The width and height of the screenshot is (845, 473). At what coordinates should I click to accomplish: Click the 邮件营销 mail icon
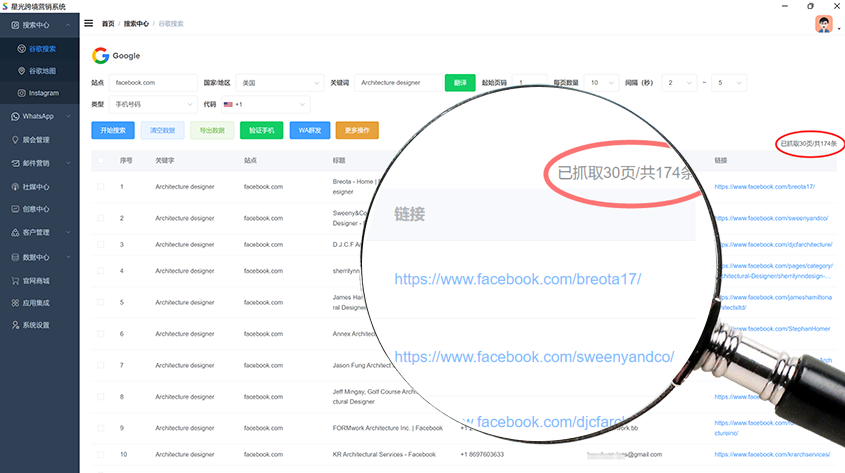pyautogui.click(x=15, y=163)
